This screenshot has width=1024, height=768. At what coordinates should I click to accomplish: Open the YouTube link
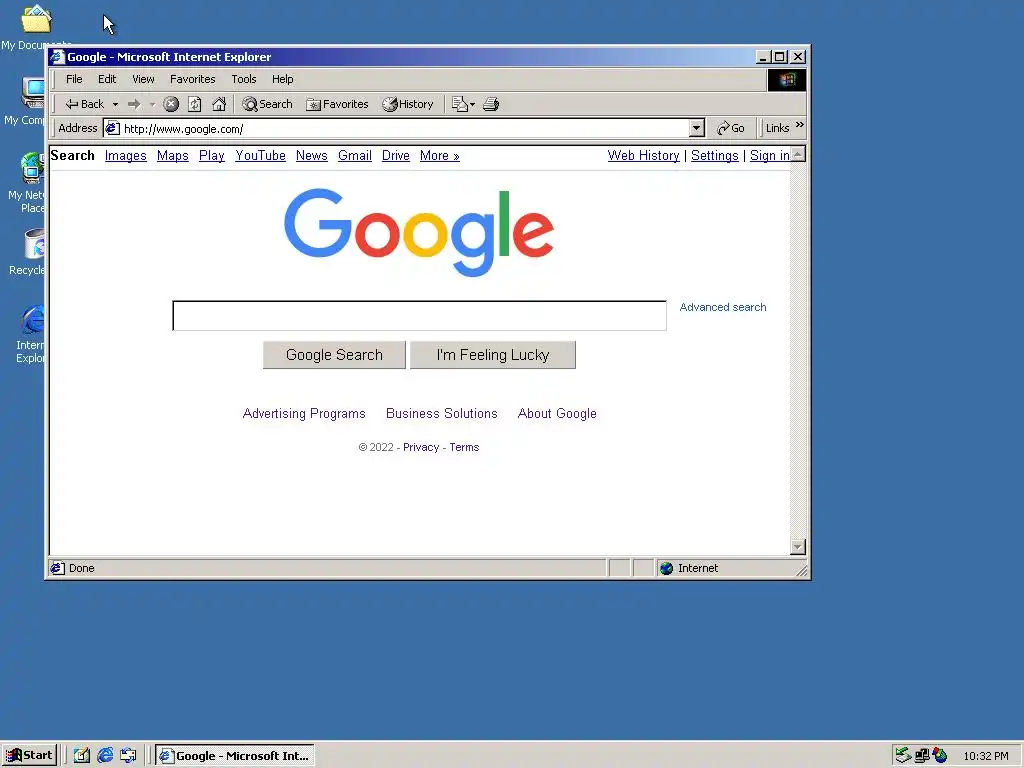[261, 155]
